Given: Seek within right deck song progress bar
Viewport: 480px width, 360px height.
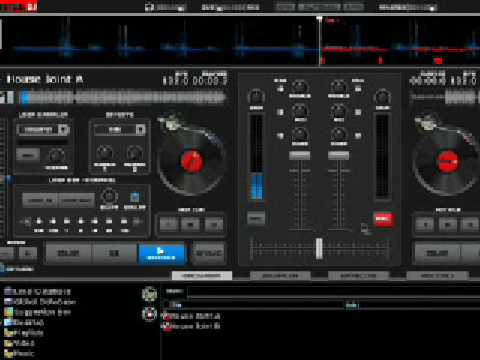Looking at the screenshot, I should [445, 97].
